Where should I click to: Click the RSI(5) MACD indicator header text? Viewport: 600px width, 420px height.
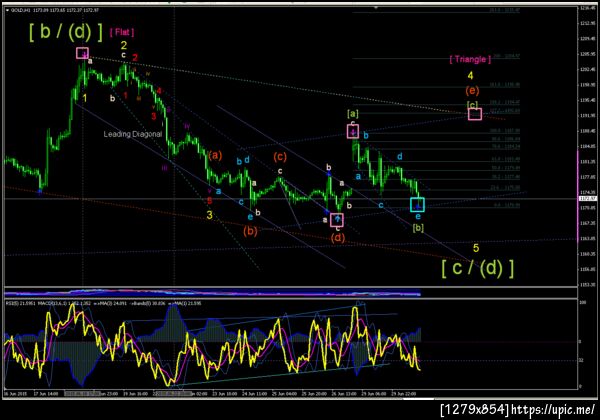point(103,303)
